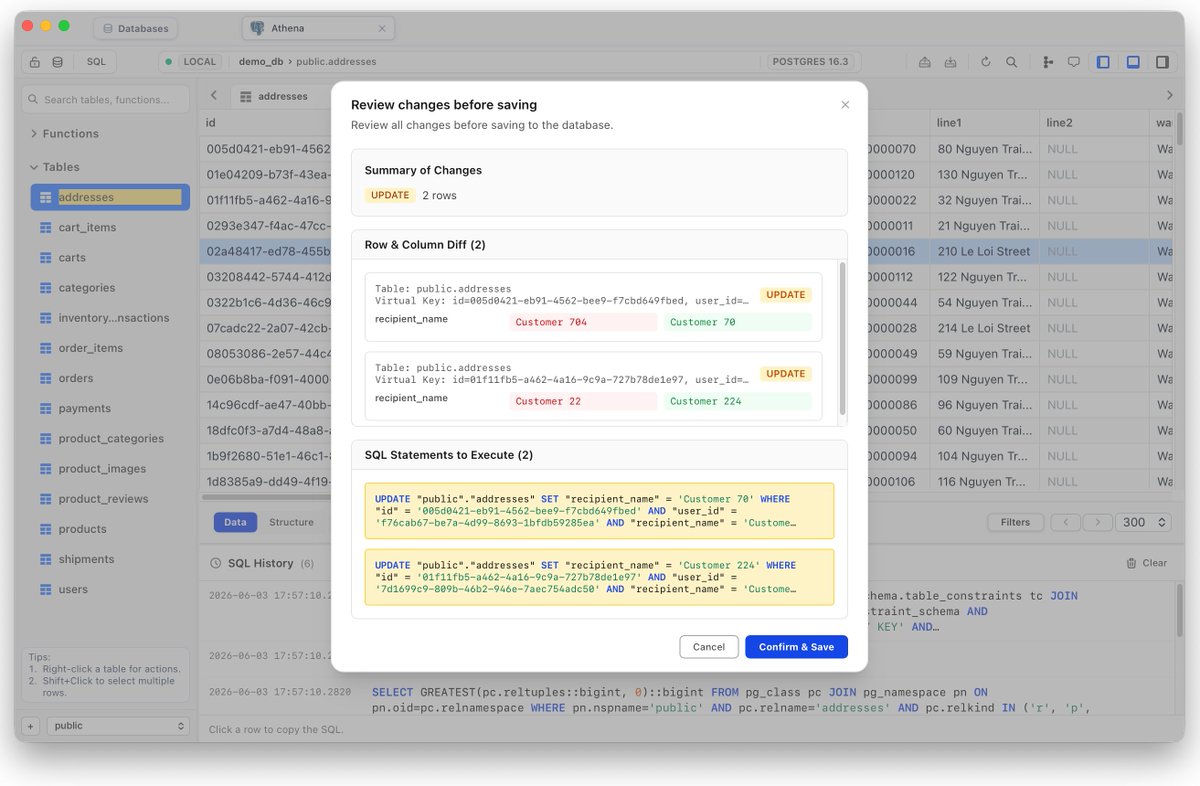Click demo_db in the breadcrumb
The height and width of the screenshot is (786, 1200).
click(260, 62)
